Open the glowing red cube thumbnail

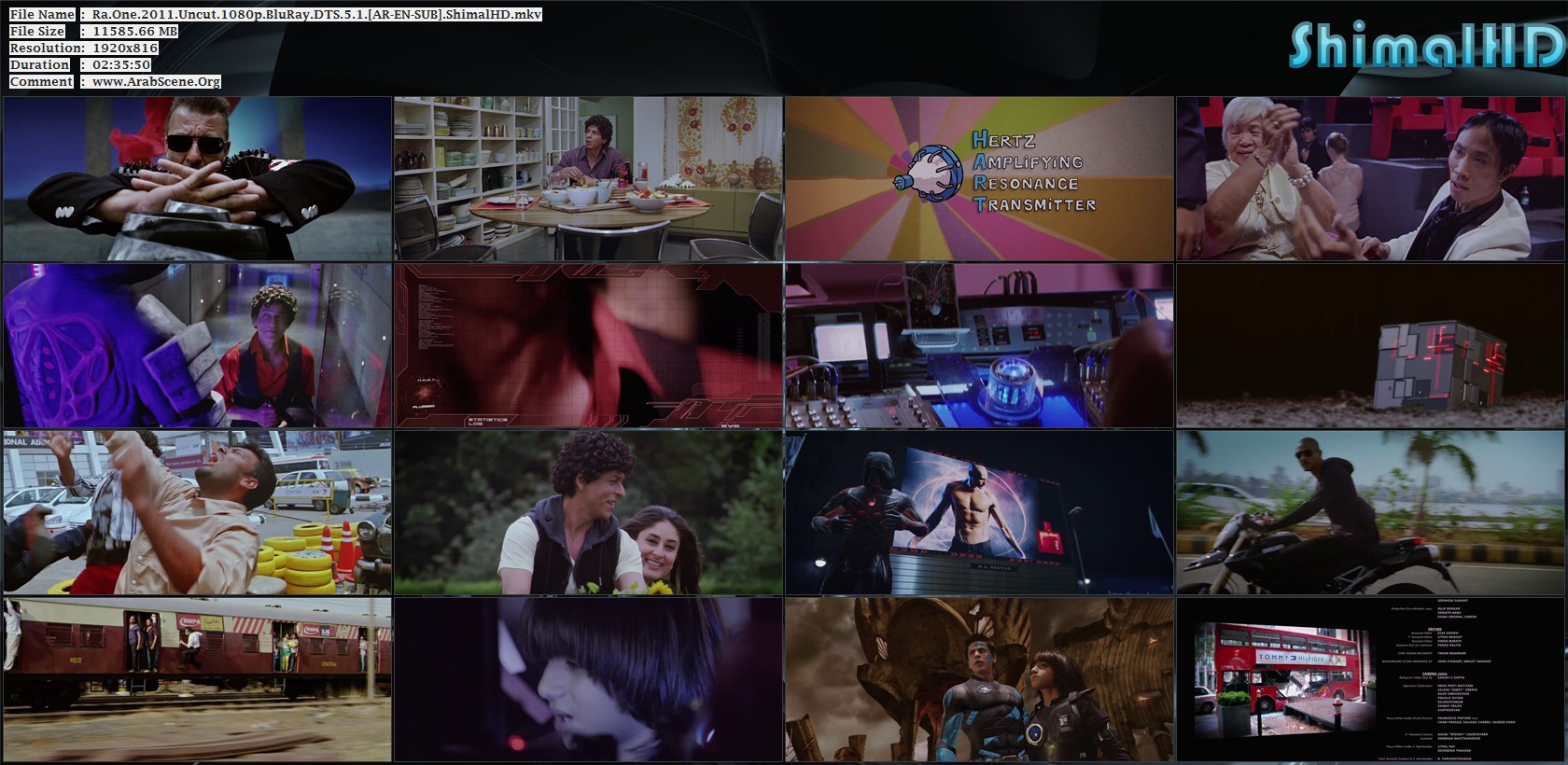click(x=1371, y=345)
